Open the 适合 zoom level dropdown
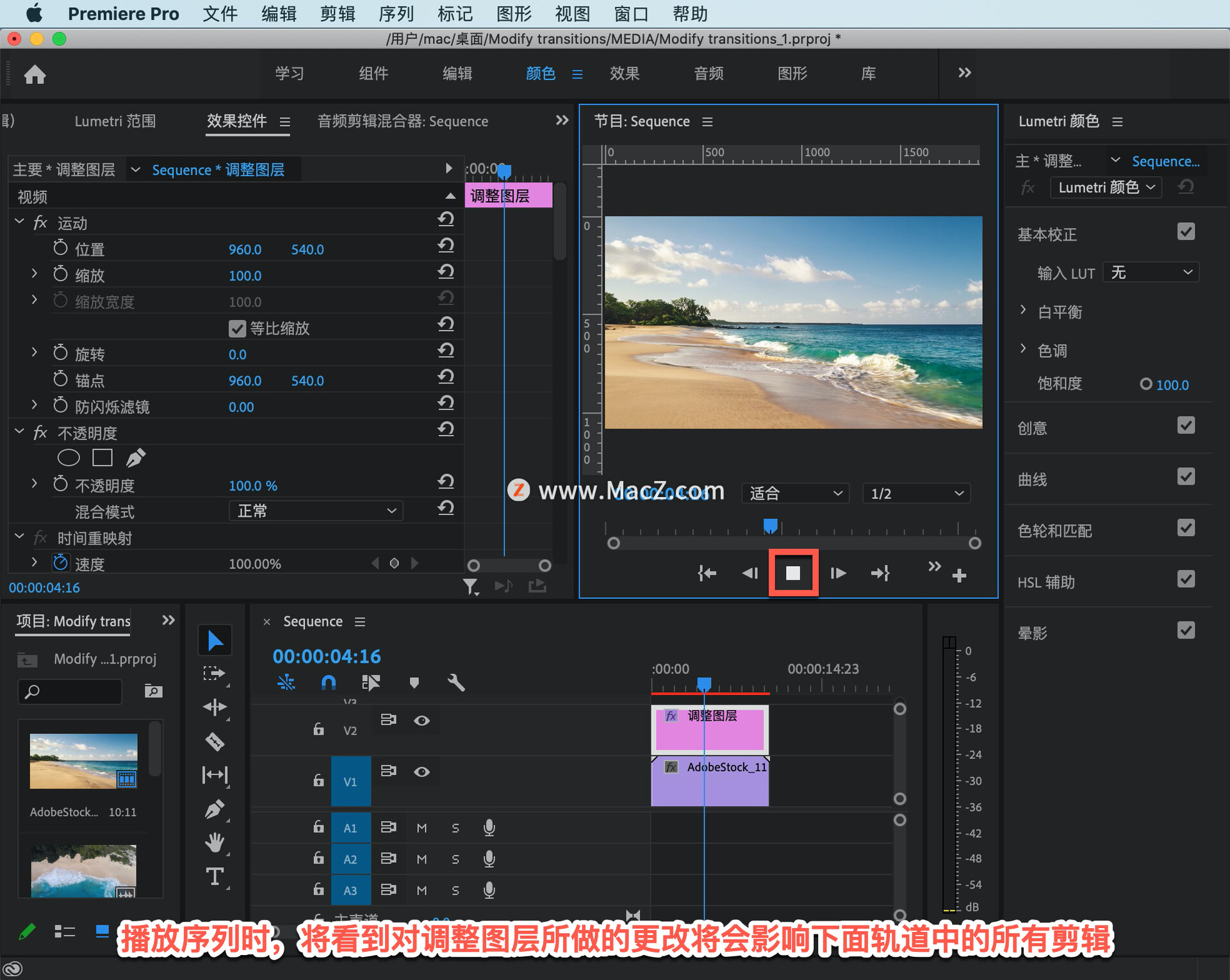Screen dimensions: 1230x980 click(x=795, y=493)
